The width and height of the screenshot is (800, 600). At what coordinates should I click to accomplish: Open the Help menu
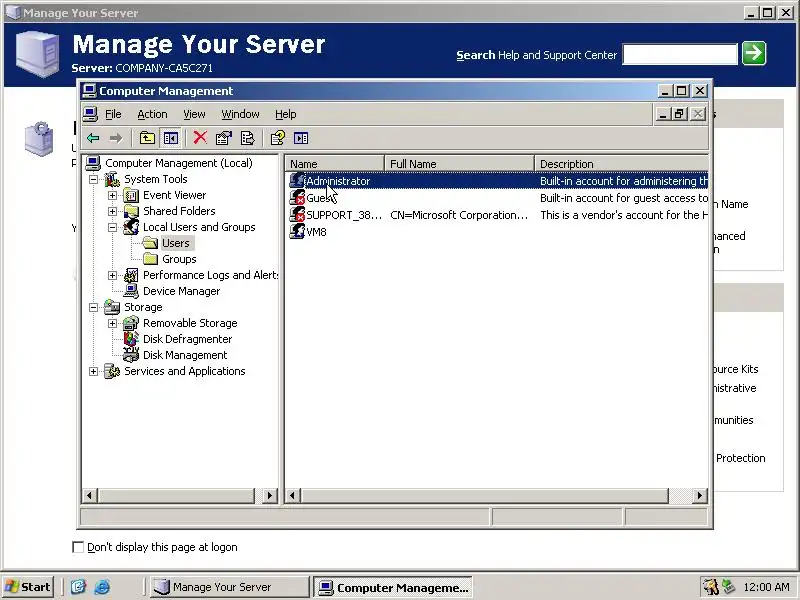pyautogui.click(x=285, y=114)
